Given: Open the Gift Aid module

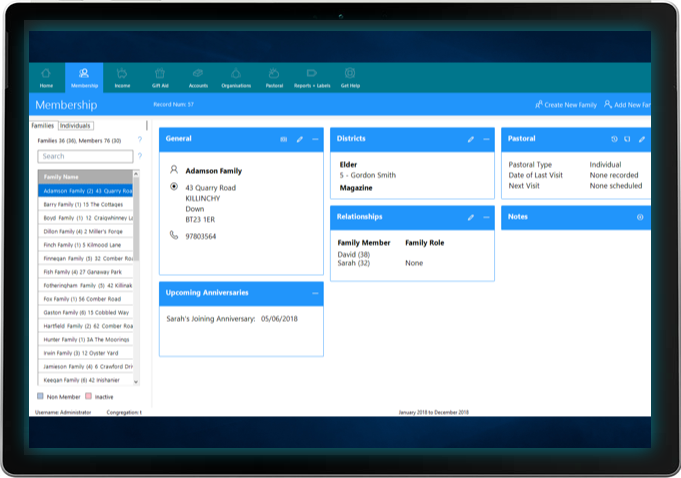Looking at the screenshot, I should point(159,77).
